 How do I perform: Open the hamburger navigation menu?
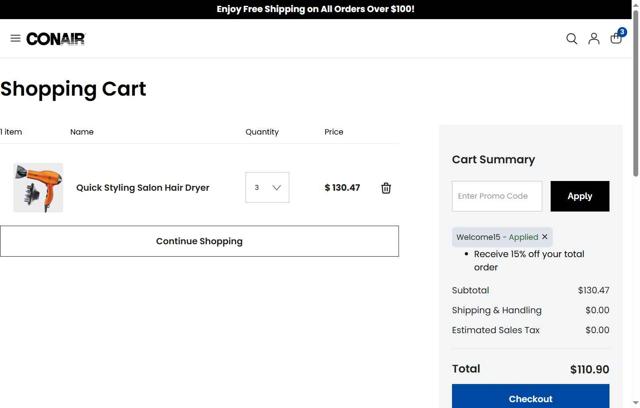pos(16,38)
